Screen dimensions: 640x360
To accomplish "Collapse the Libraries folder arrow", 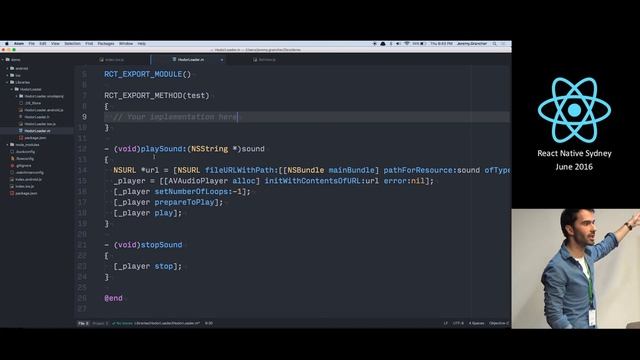I will click(7, 82).
